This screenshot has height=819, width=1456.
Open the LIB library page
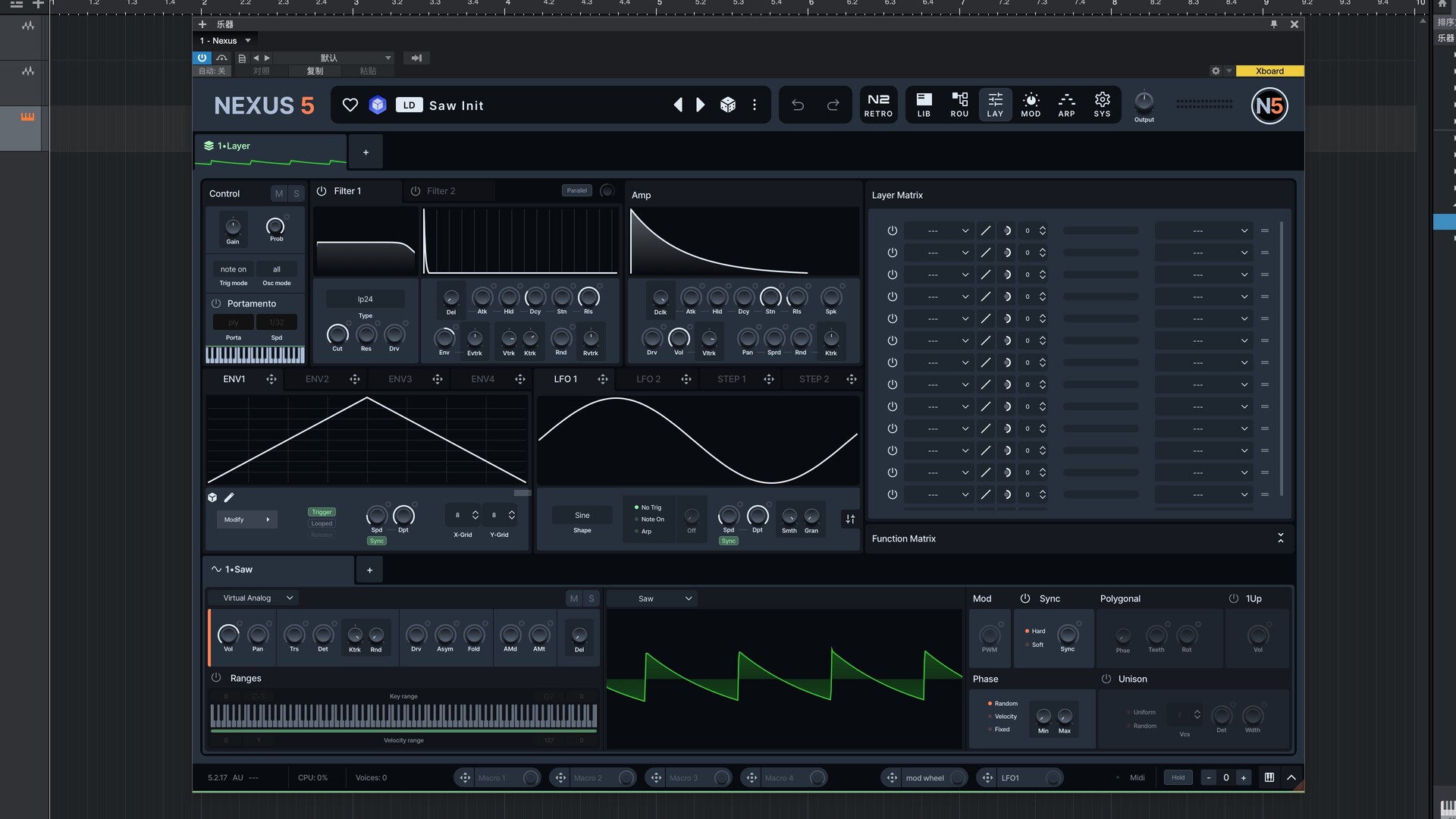coord(924,105)
